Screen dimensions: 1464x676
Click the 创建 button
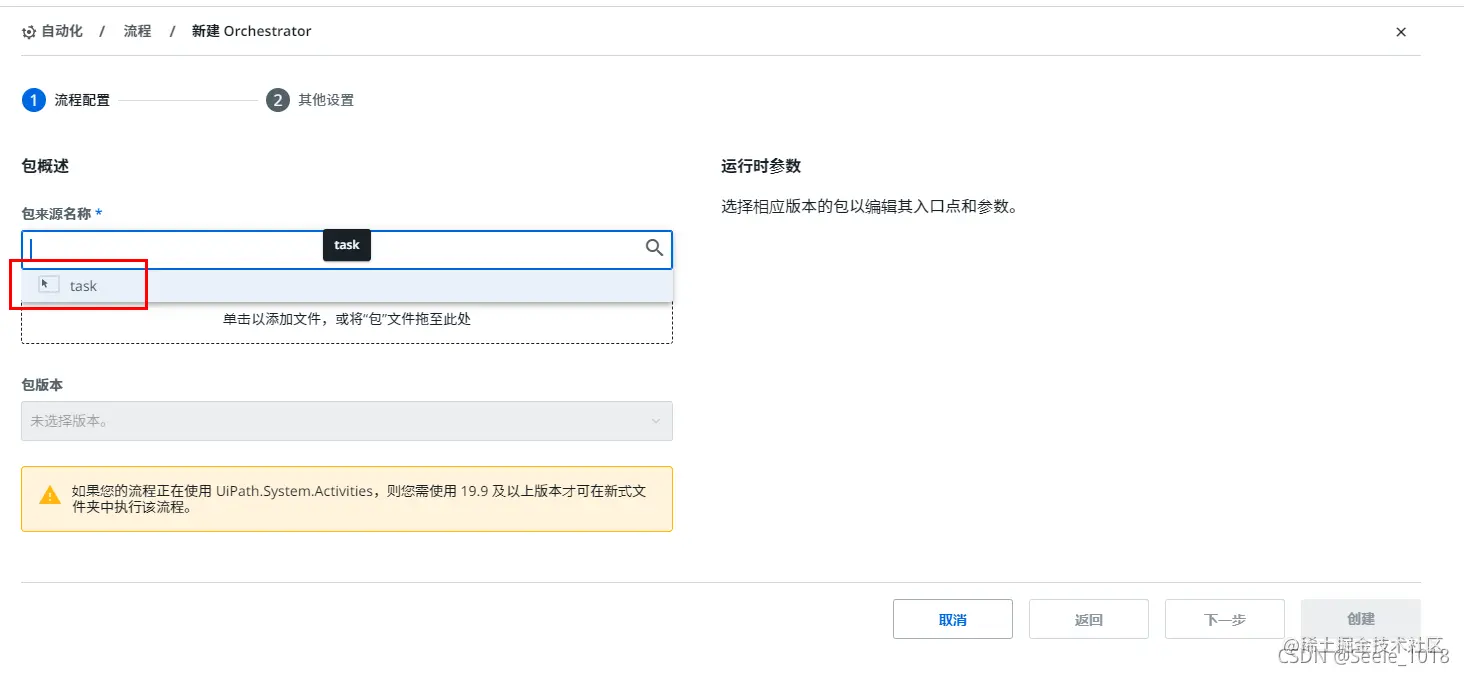(x=1360, y=618)
